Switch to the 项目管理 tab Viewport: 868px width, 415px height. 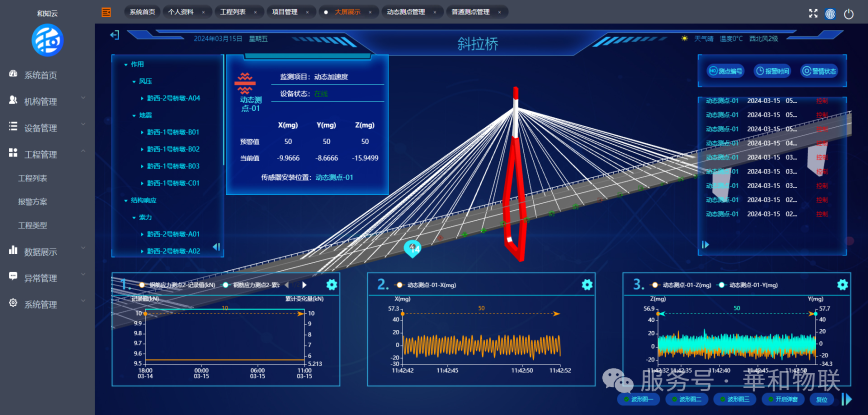(291, 12)
